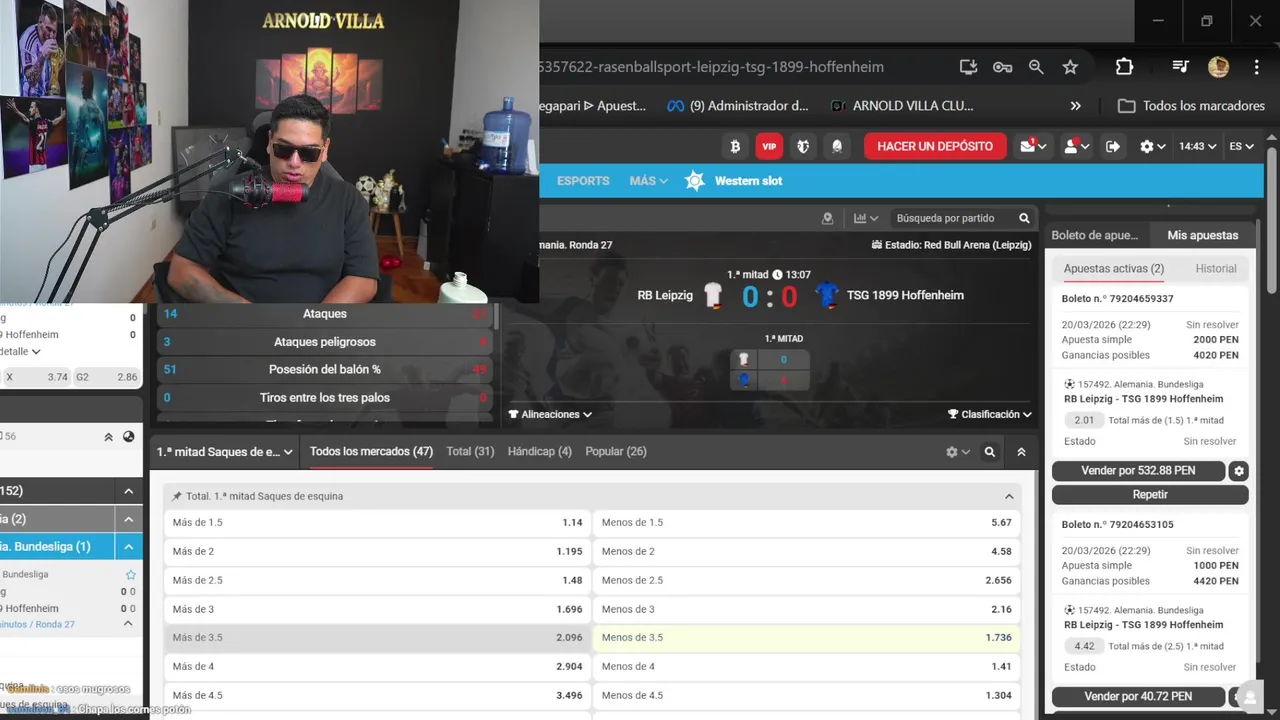Select the Menos de 3.5 odds 1.736
Image resolution: width=1280 pixels, height=720 pixels.
[x=807, y=638]
